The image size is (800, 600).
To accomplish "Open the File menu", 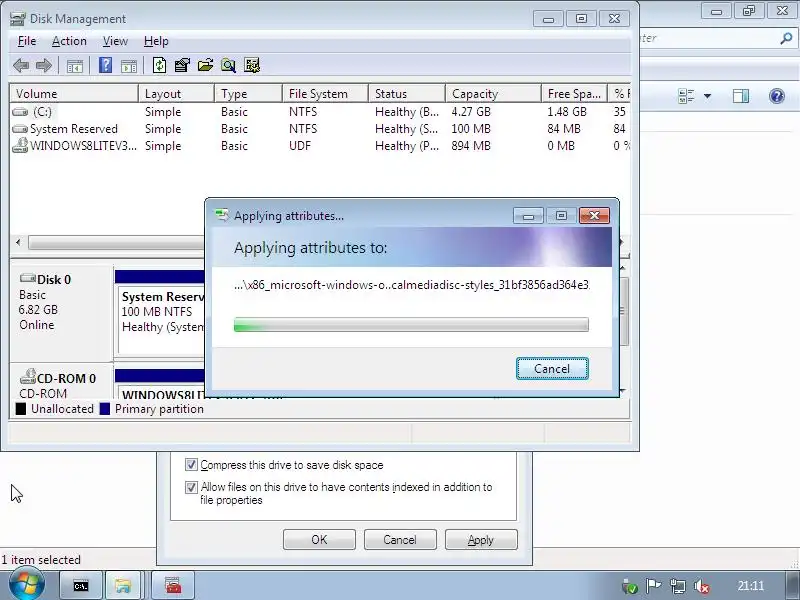I will click(x=27, y=41).
